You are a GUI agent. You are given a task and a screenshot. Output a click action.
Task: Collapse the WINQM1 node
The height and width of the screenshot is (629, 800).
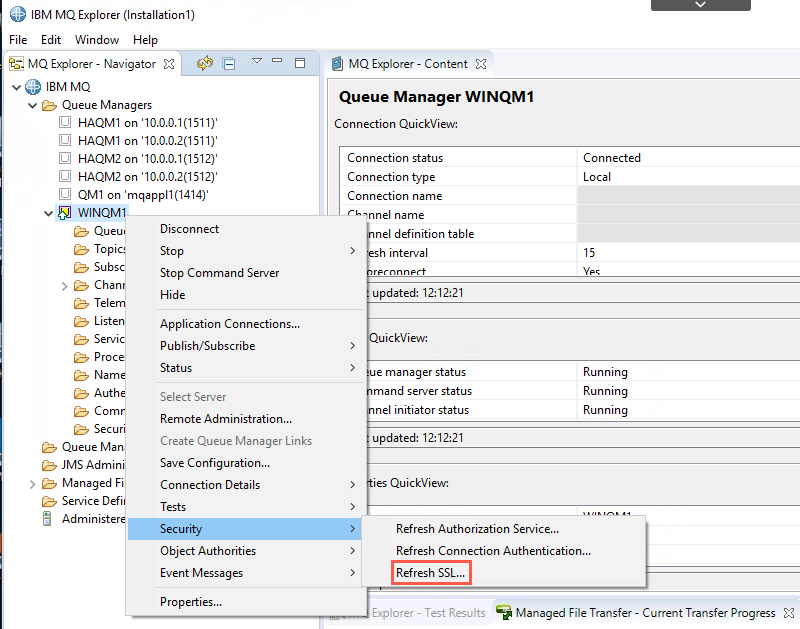click(x=48, y=213)
